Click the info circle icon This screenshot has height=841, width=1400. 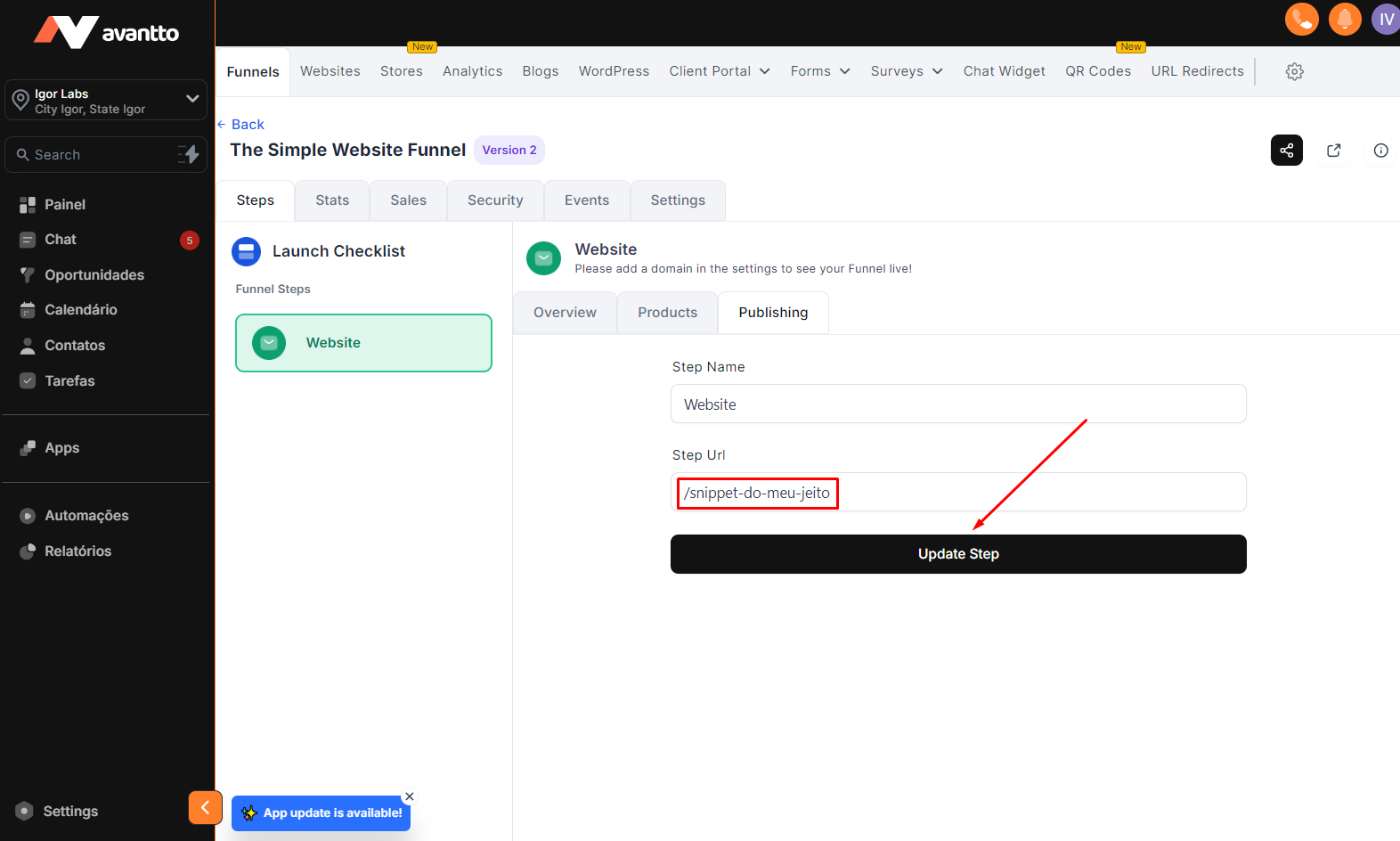pos(1380,151)
